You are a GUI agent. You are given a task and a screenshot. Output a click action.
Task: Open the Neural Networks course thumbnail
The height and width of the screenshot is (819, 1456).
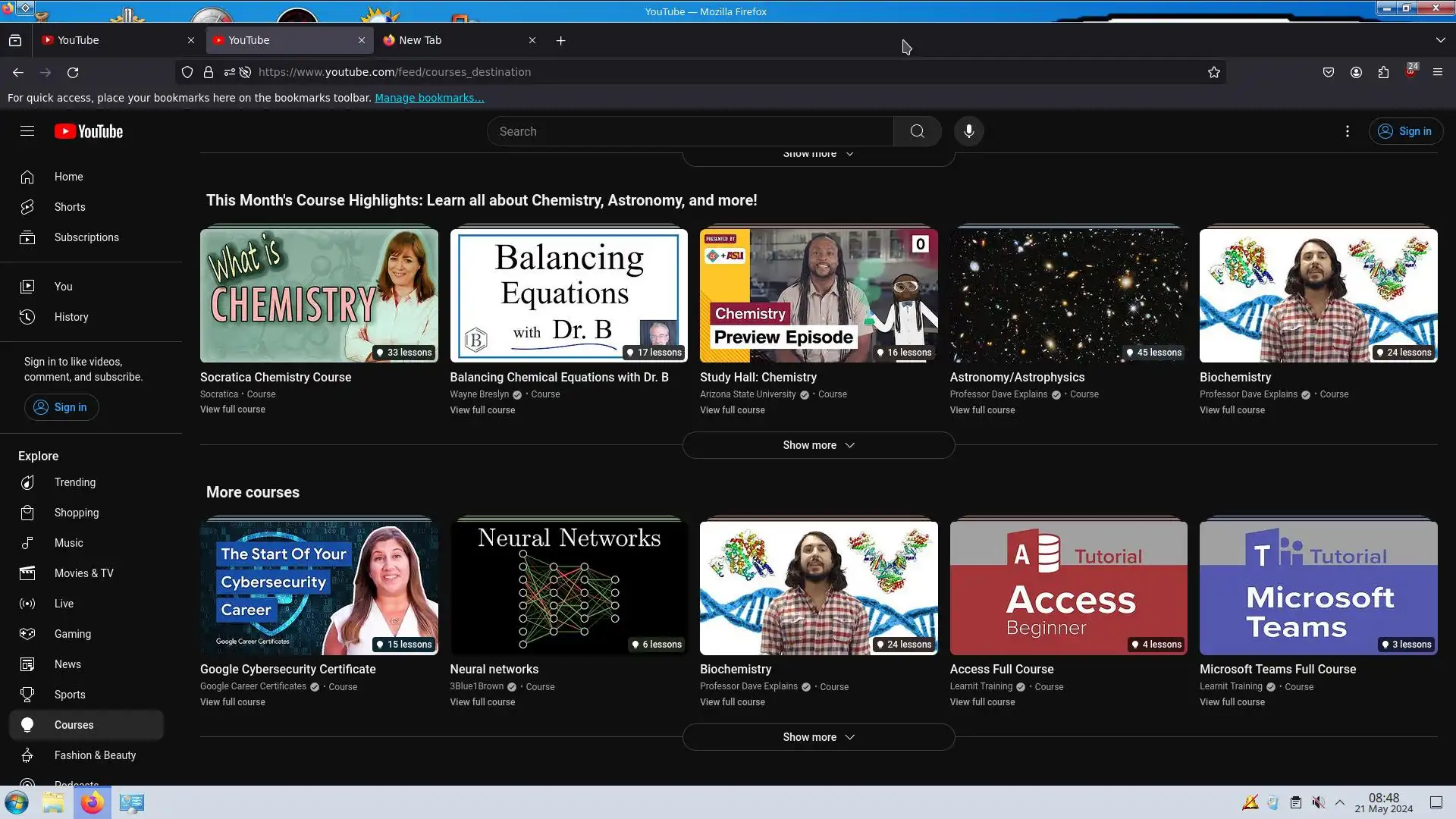(x=568, y=587)
